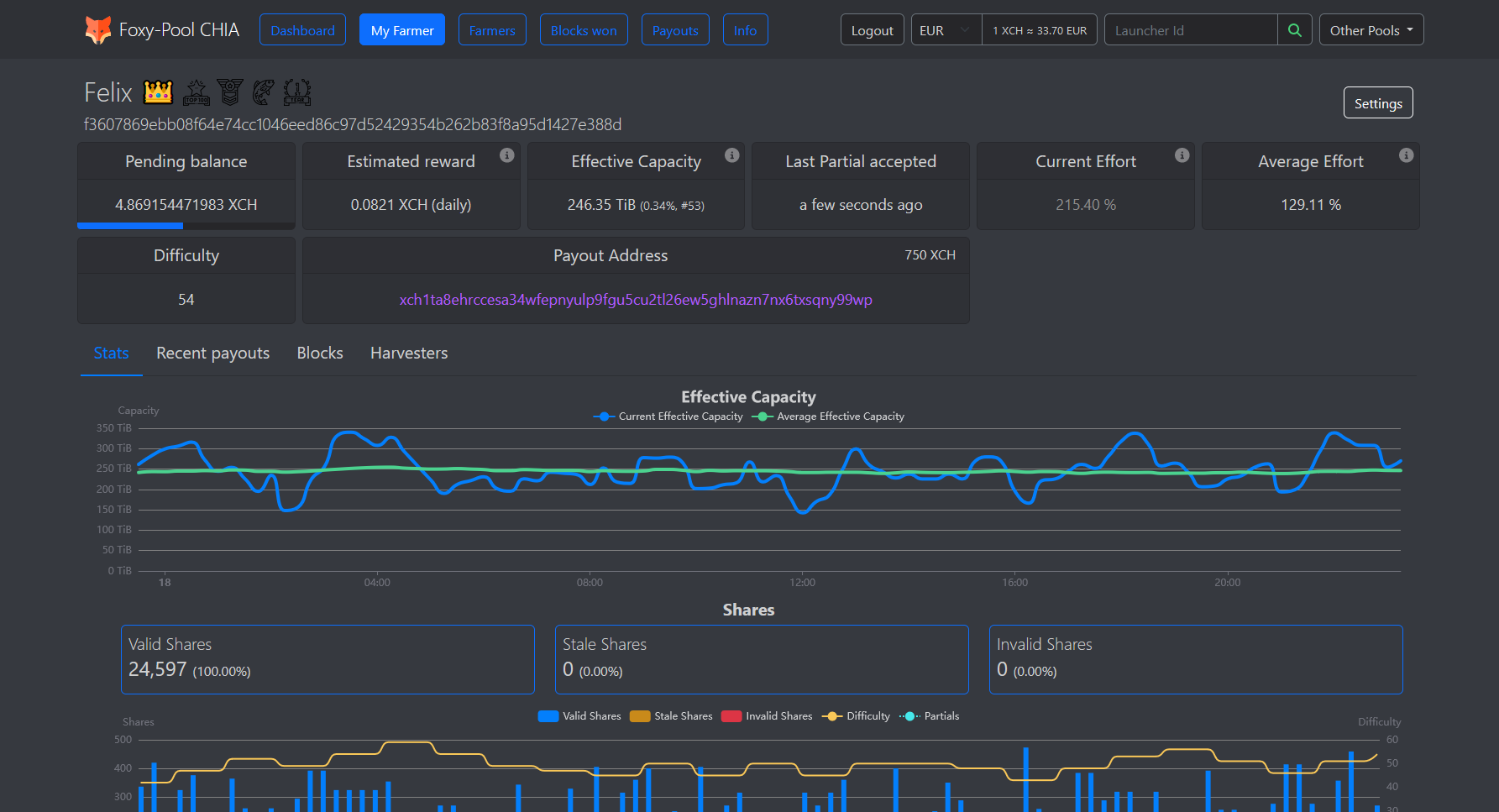Switch to the Harvesters tab
Viewport: 1499px width, 812px height.
tap(409, 354)
